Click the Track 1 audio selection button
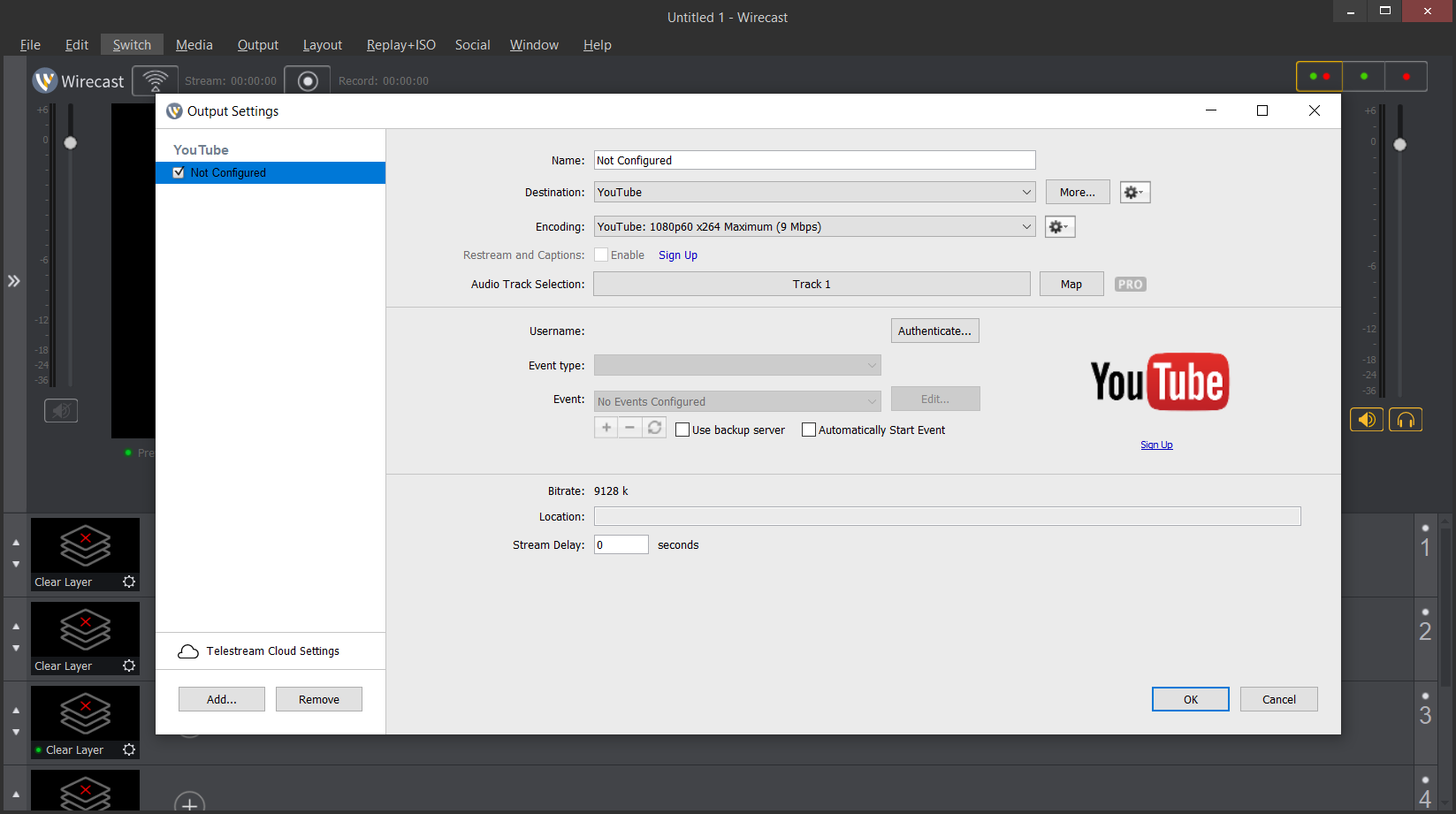Image resolution: width=1456 pixels, height=814 pixels. 812,284
